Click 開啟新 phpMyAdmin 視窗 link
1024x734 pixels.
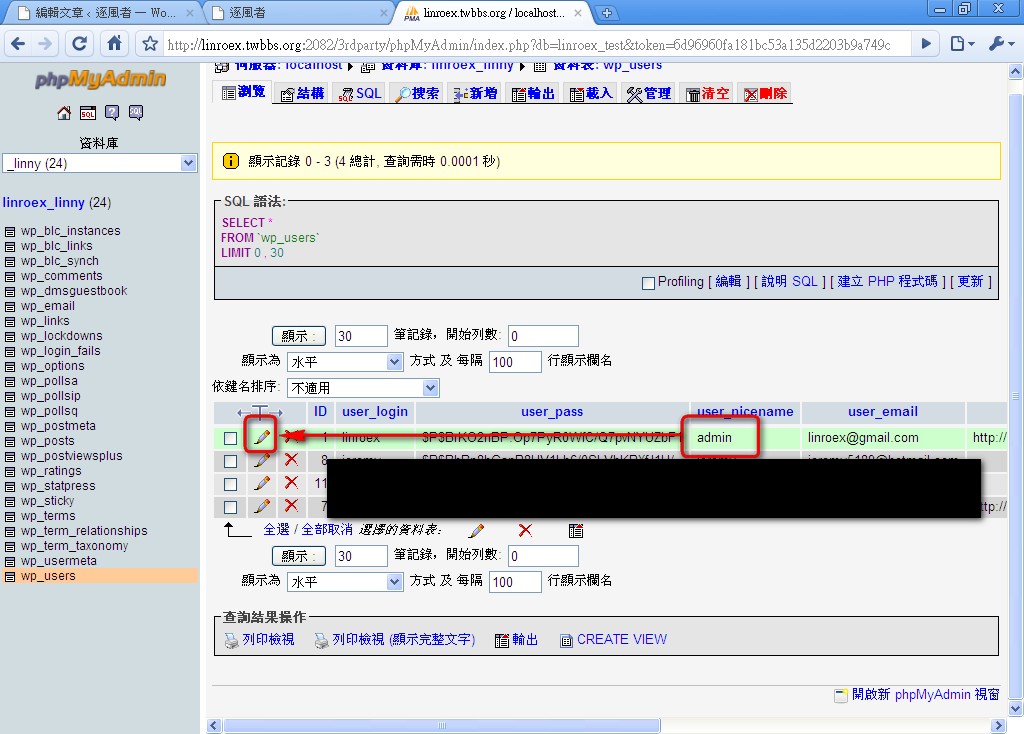point(925,695)
